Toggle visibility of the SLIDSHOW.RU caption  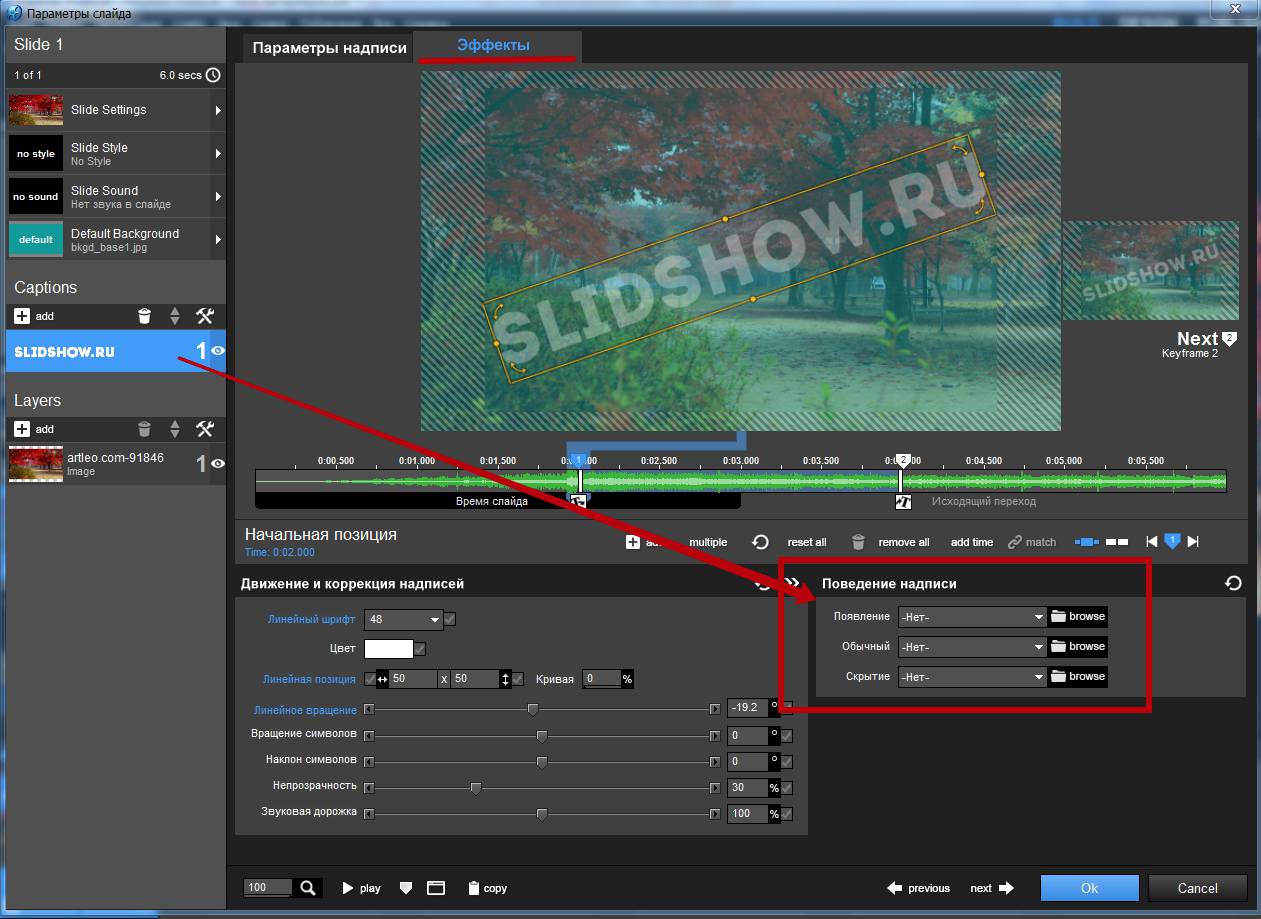click(x=217, y=351)
